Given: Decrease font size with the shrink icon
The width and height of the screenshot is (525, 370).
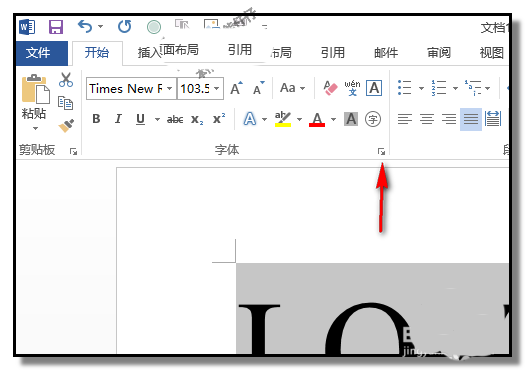Looking at the screenshot, I should 259,88.
